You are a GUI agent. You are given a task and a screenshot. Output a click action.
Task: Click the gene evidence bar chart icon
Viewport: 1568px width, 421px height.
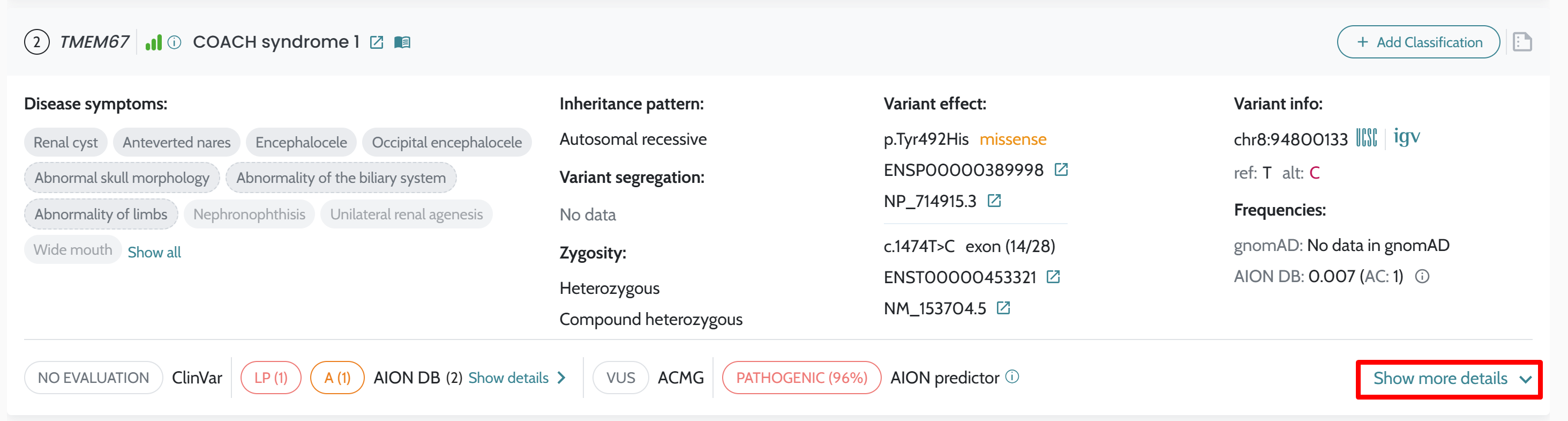pos(153,42)
